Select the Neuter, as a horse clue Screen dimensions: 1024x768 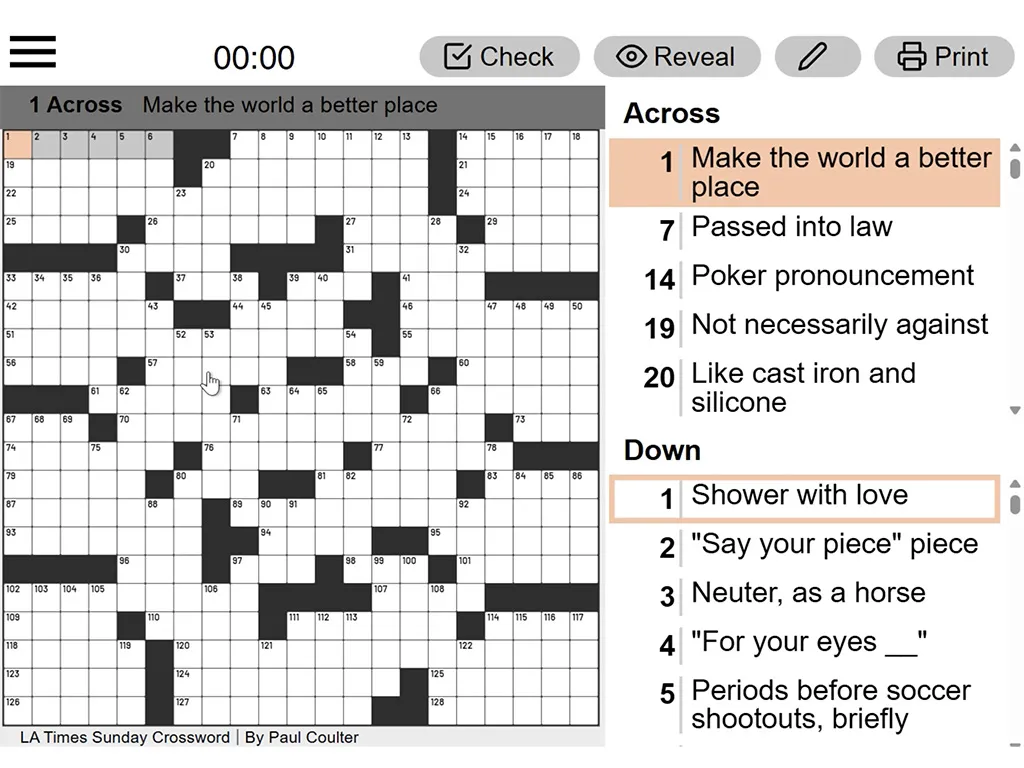click(x=805, y=594)
